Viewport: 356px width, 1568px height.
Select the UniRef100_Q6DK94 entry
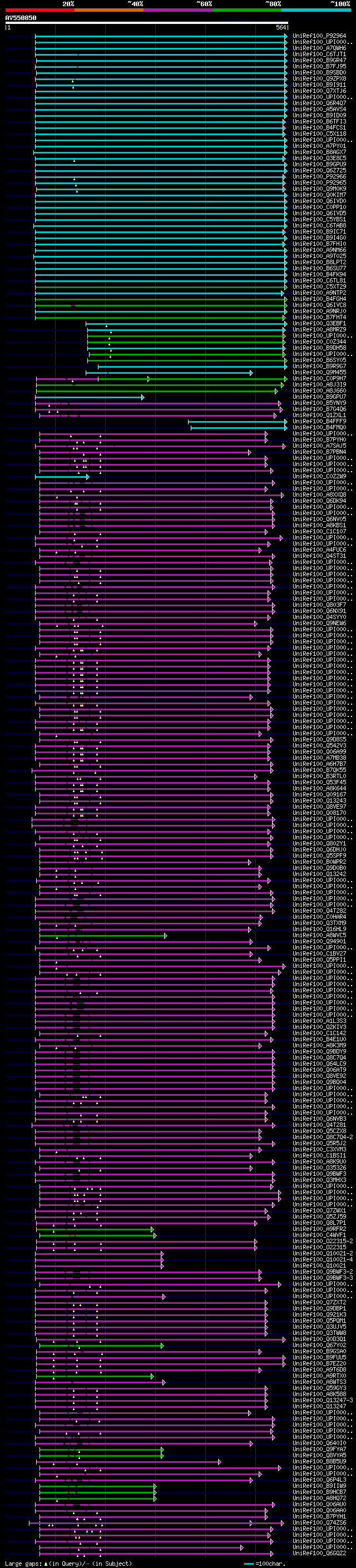(x=319, y=501)
